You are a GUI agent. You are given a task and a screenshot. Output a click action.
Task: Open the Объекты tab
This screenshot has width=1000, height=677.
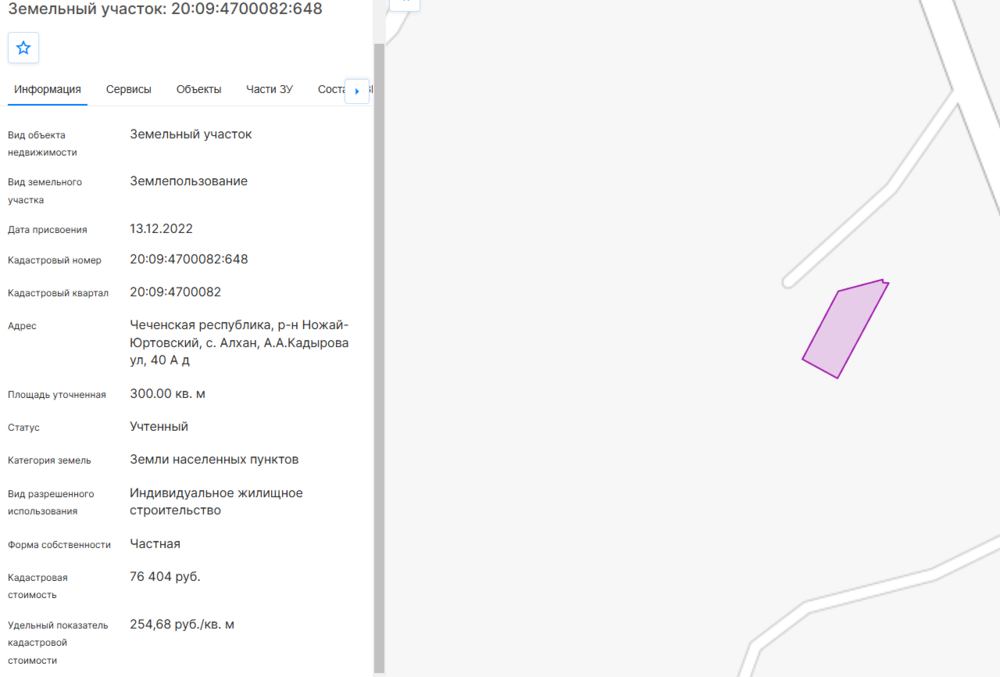199,89
